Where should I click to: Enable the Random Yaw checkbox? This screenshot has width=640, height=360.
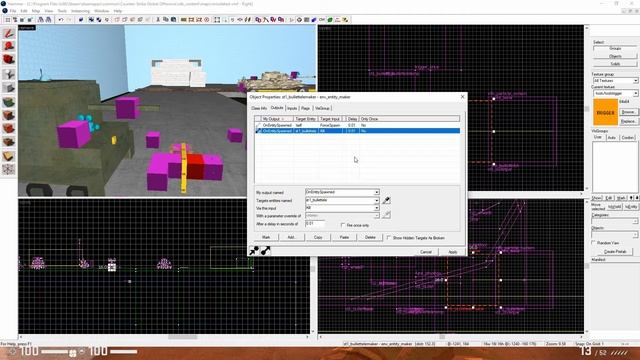tap(594, 243)
